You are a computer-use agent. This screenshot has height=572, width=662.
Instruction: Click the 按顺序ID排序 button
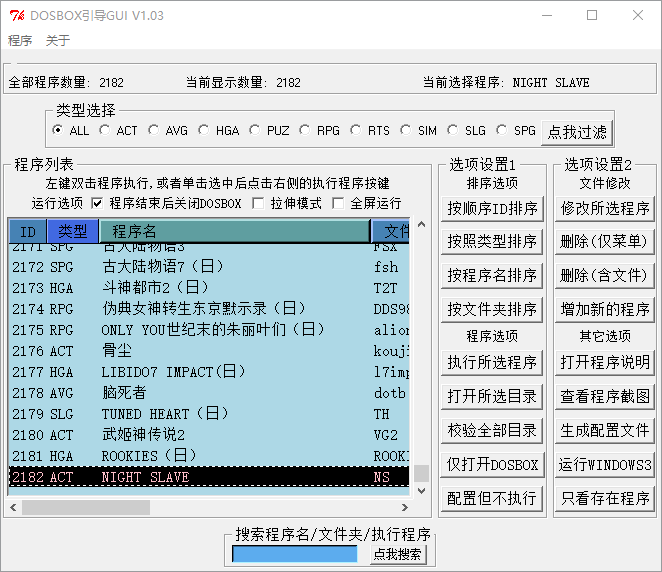(492, 209)
